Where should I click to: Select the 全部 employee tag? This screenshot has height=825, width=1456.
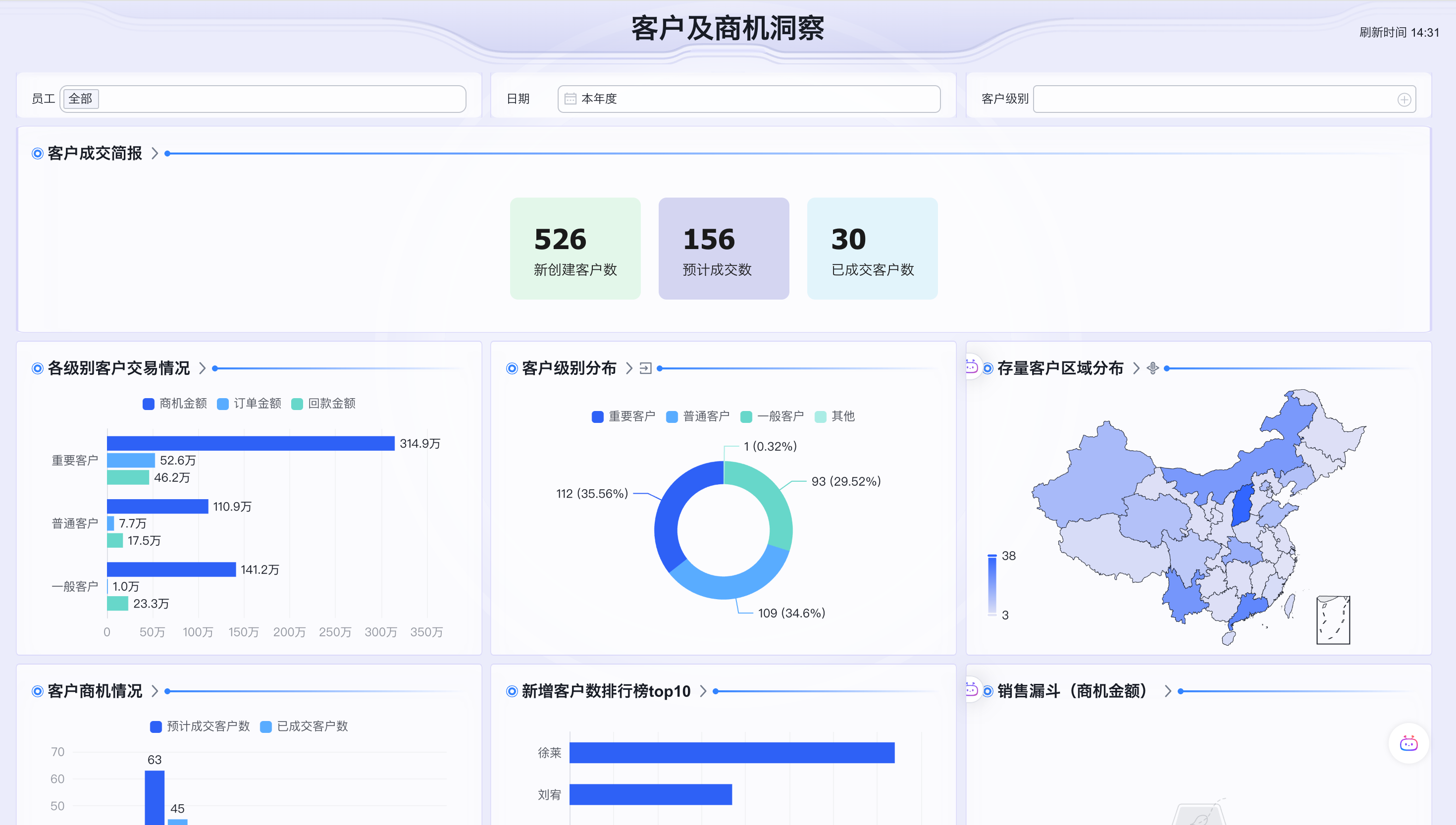coord(80,99)
